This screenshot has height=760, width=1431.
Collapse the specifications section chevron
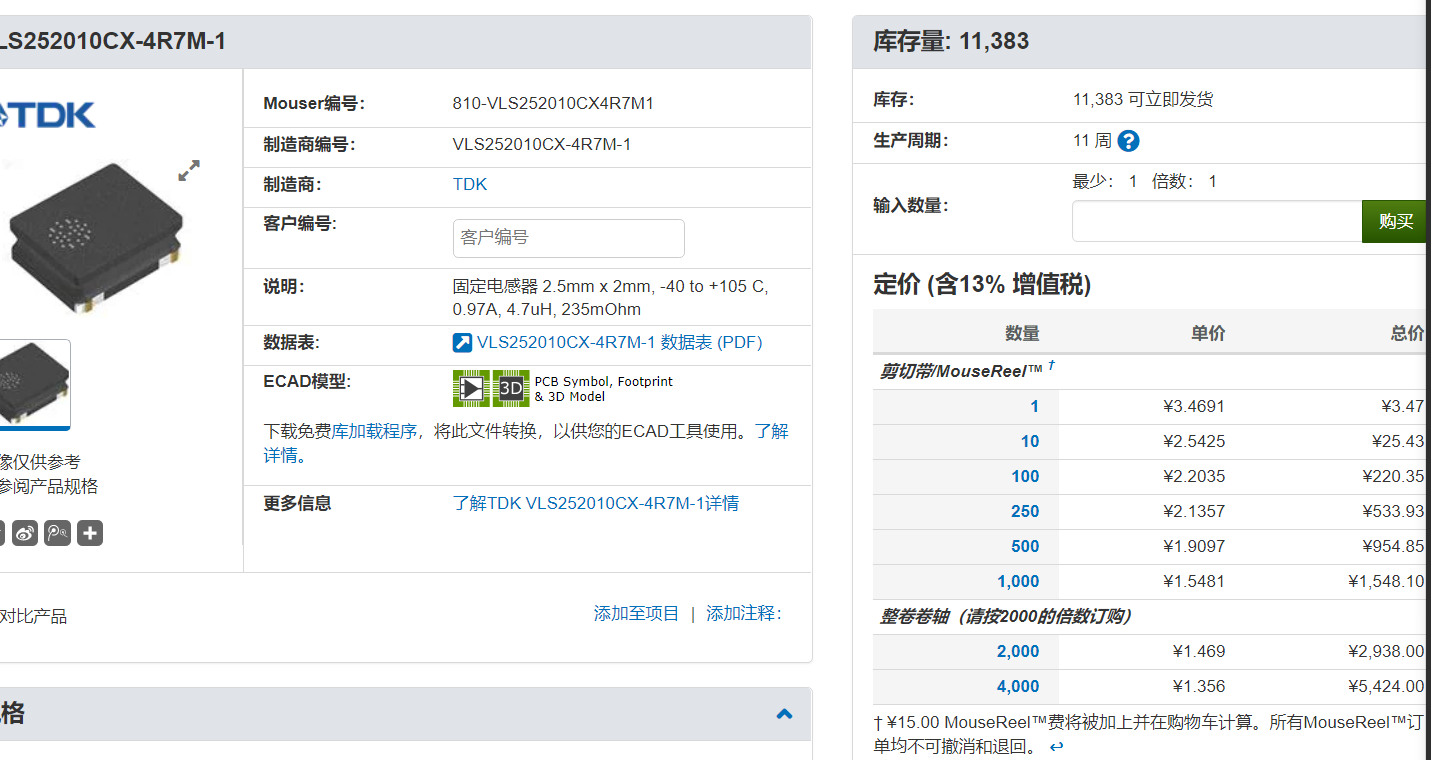(784, 714)
